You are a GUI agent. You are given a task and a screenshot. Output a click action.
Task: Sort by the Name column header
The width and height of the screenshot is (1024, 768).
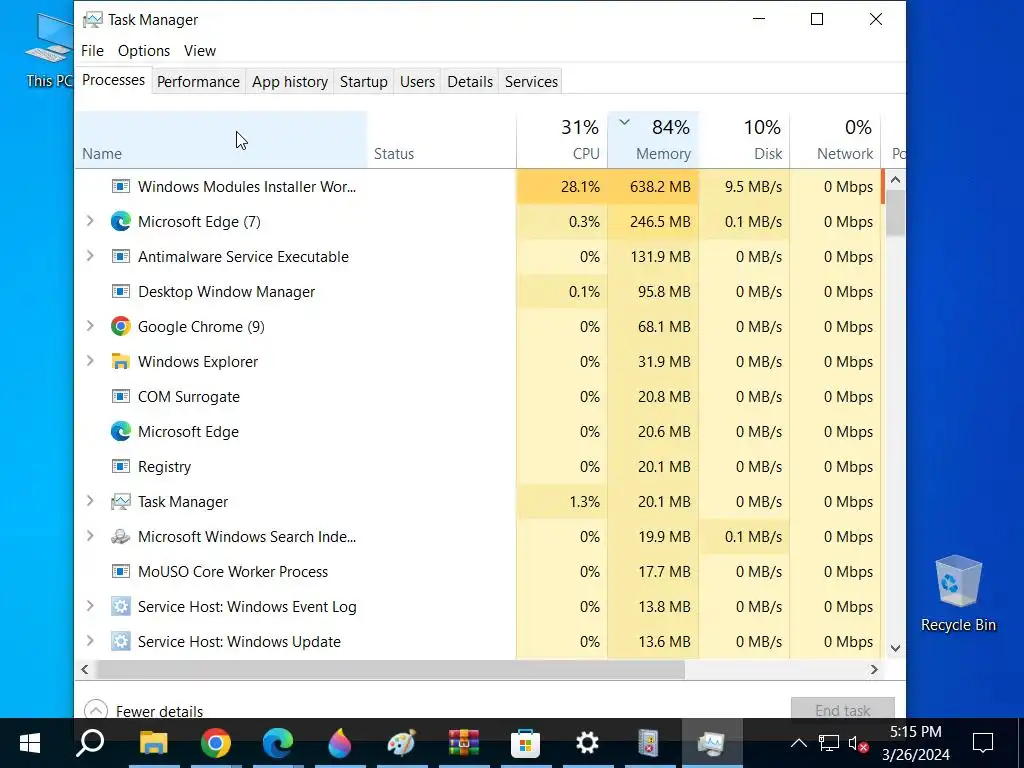[221, 140]
